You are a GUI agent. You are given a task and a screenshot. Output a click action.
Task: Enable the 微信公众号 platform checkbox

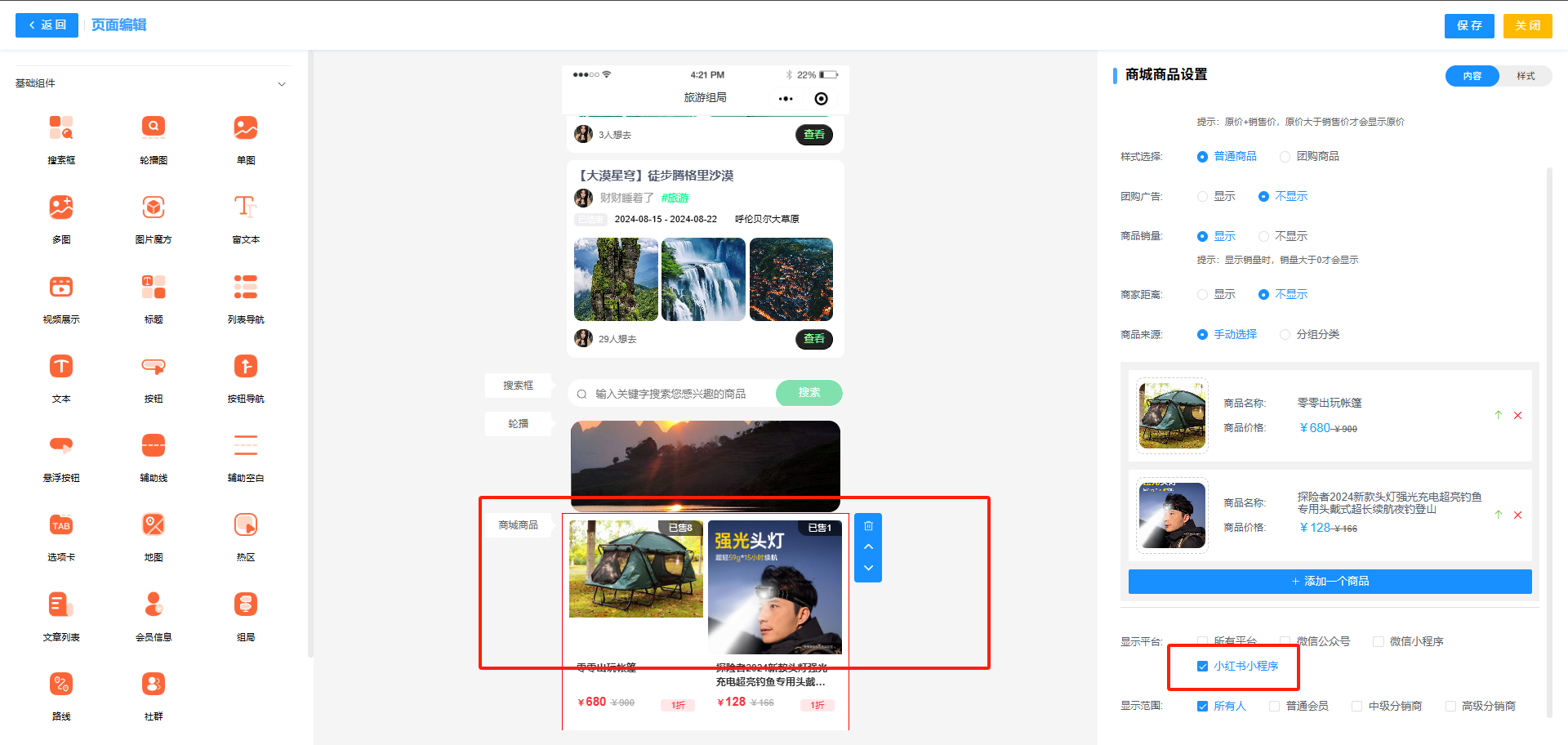point(1285,642)
